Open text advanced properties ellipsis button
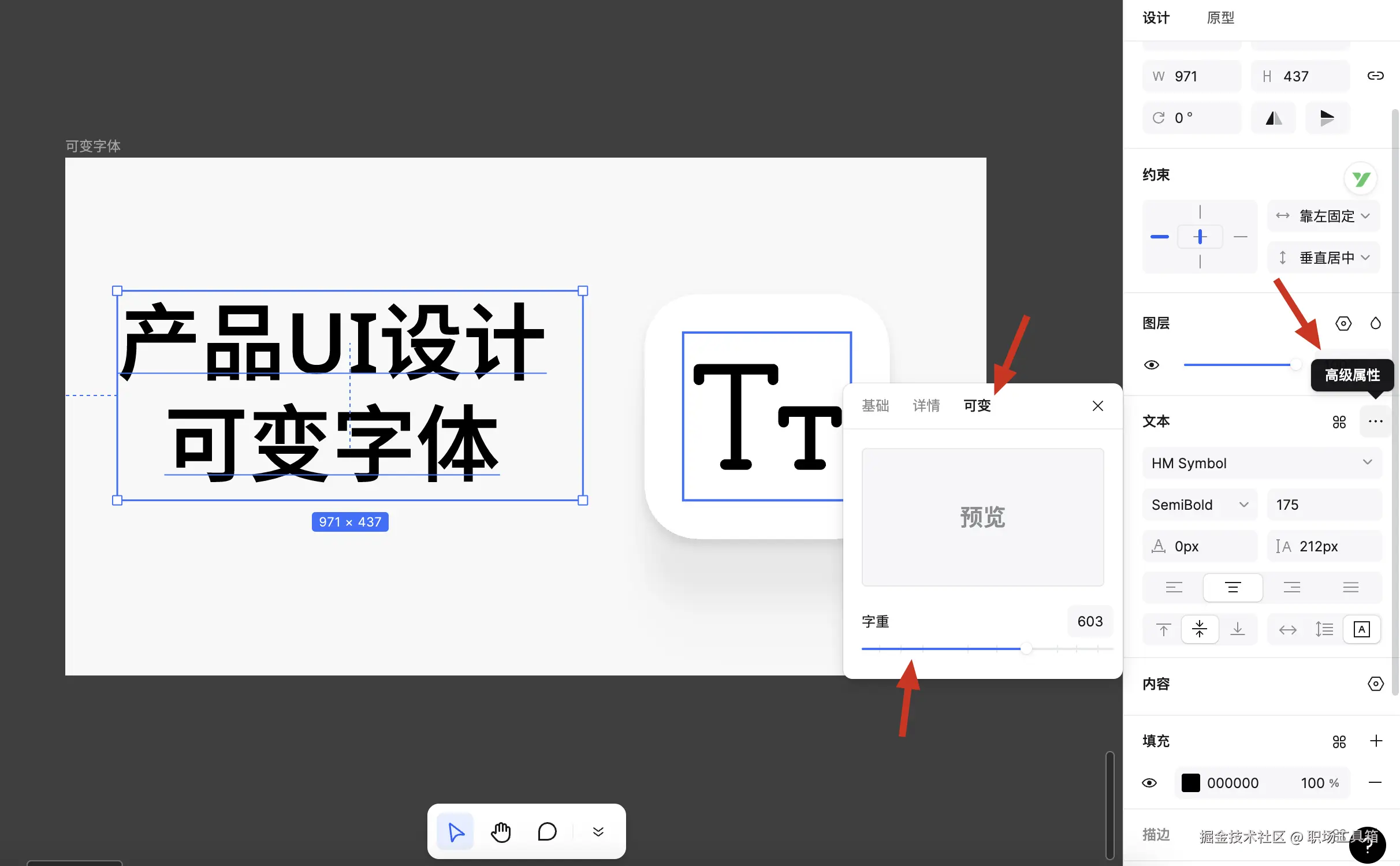The width and height of the screenshot is (1400, 866). pyautogui.click(x=1375, y=421)
